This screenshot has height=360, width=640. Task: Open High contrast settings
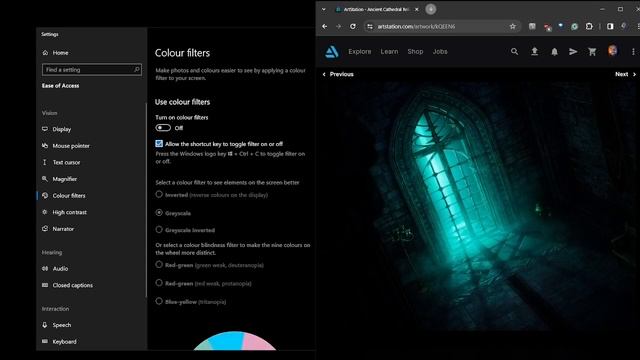64,212
